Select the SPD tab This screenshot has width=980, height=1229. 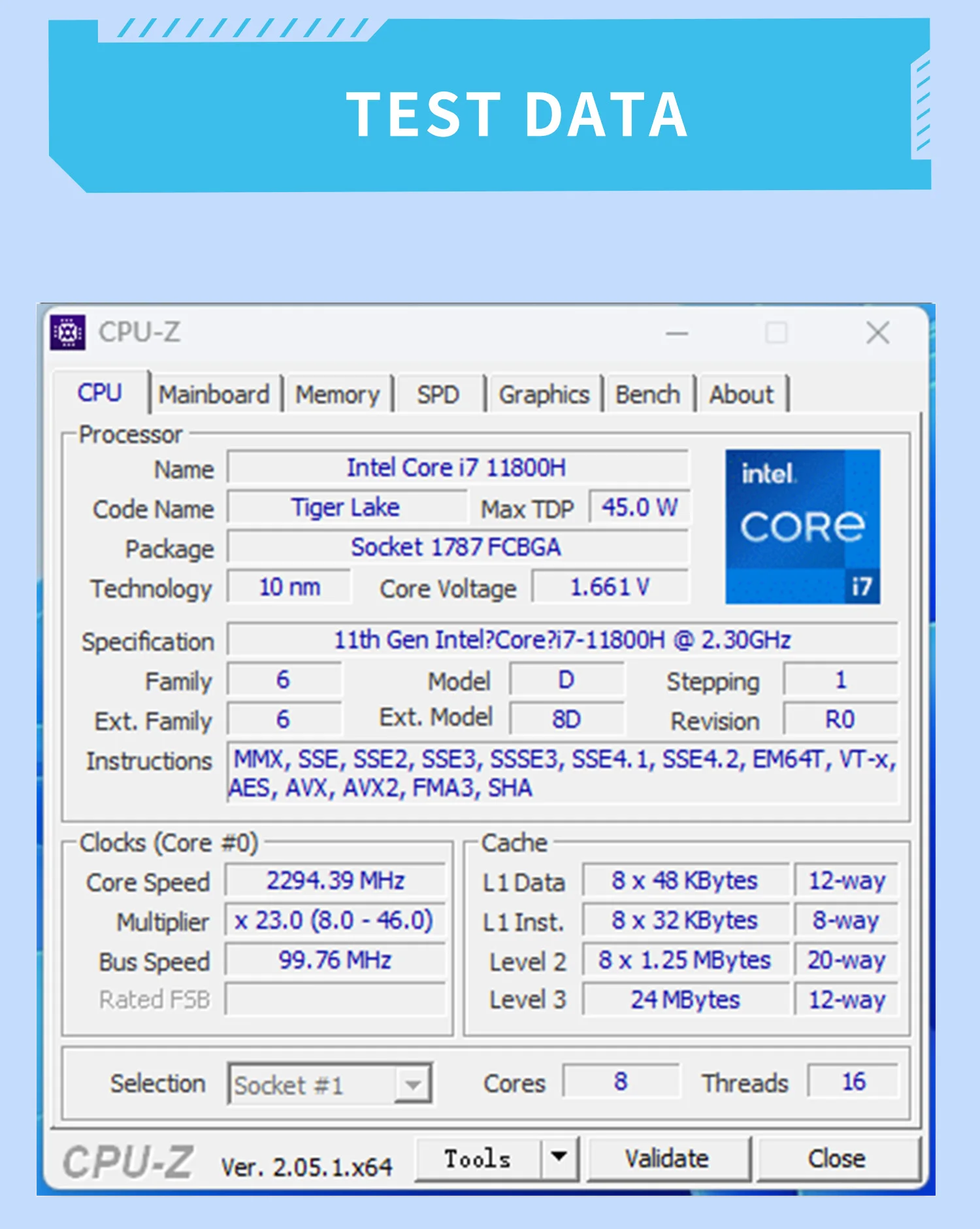(438, 395)
